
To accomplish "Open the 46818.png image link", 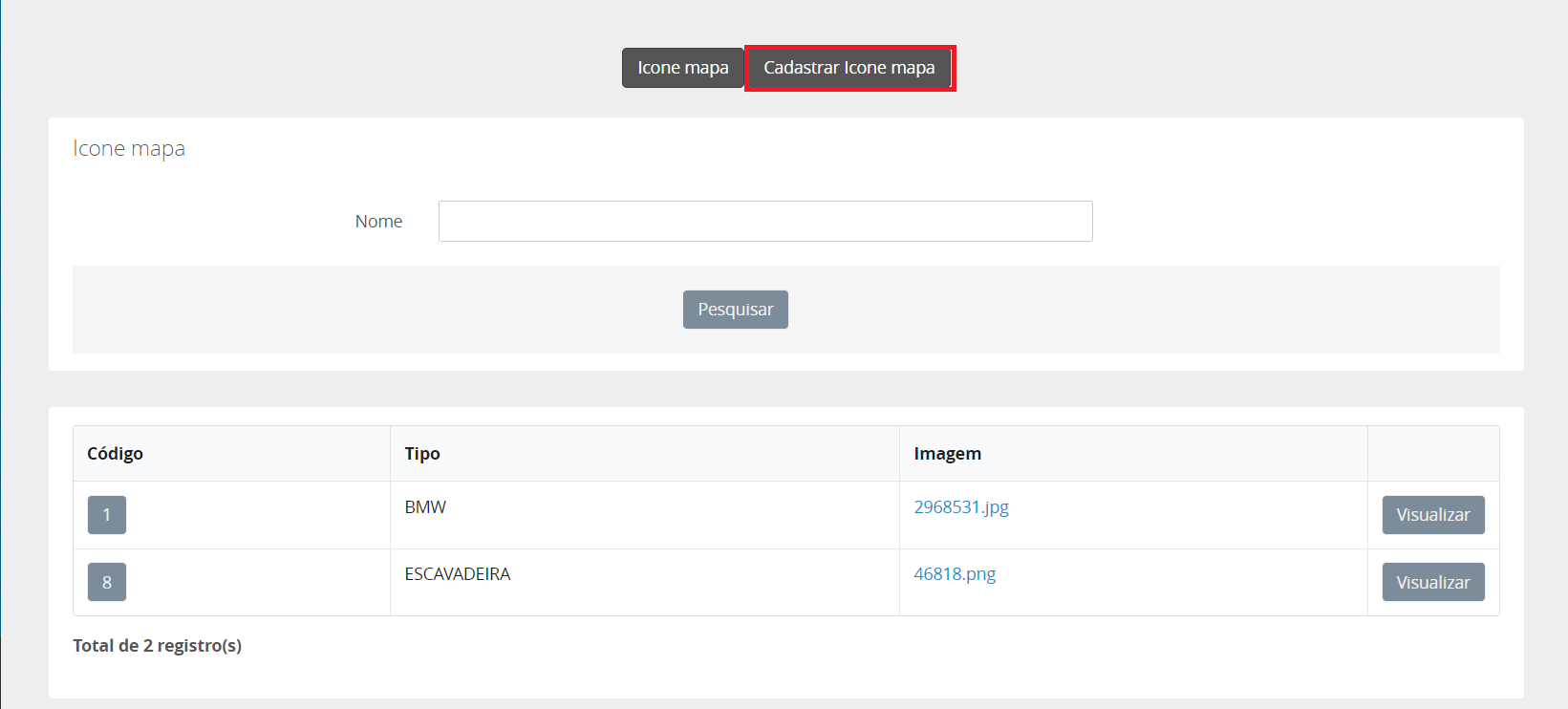I will [955, 574].
